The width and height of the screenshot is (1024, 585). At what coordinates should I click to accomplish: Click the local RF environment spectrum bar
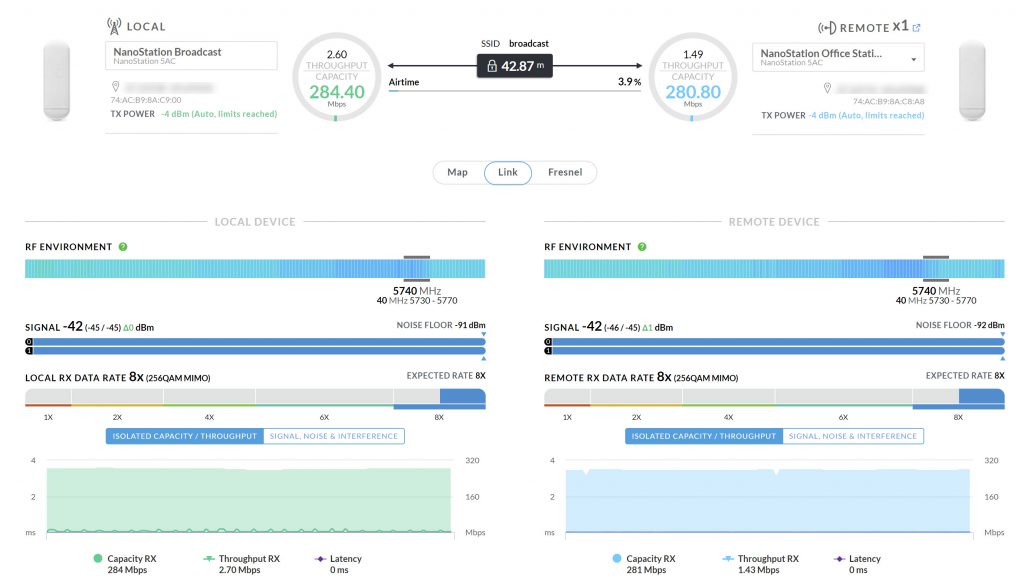tap(255, 268)
